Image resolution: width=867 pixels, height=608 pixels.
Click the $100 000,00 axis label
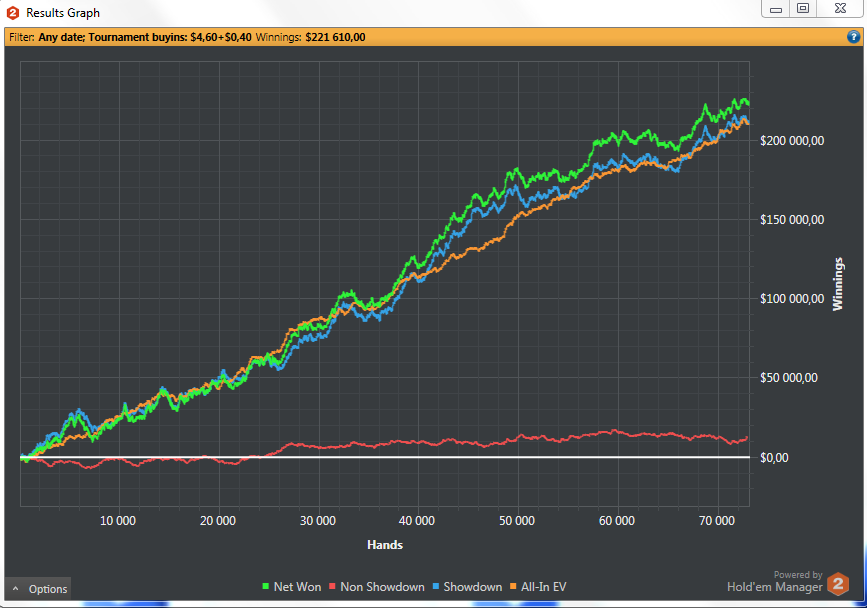coord(792,298)
